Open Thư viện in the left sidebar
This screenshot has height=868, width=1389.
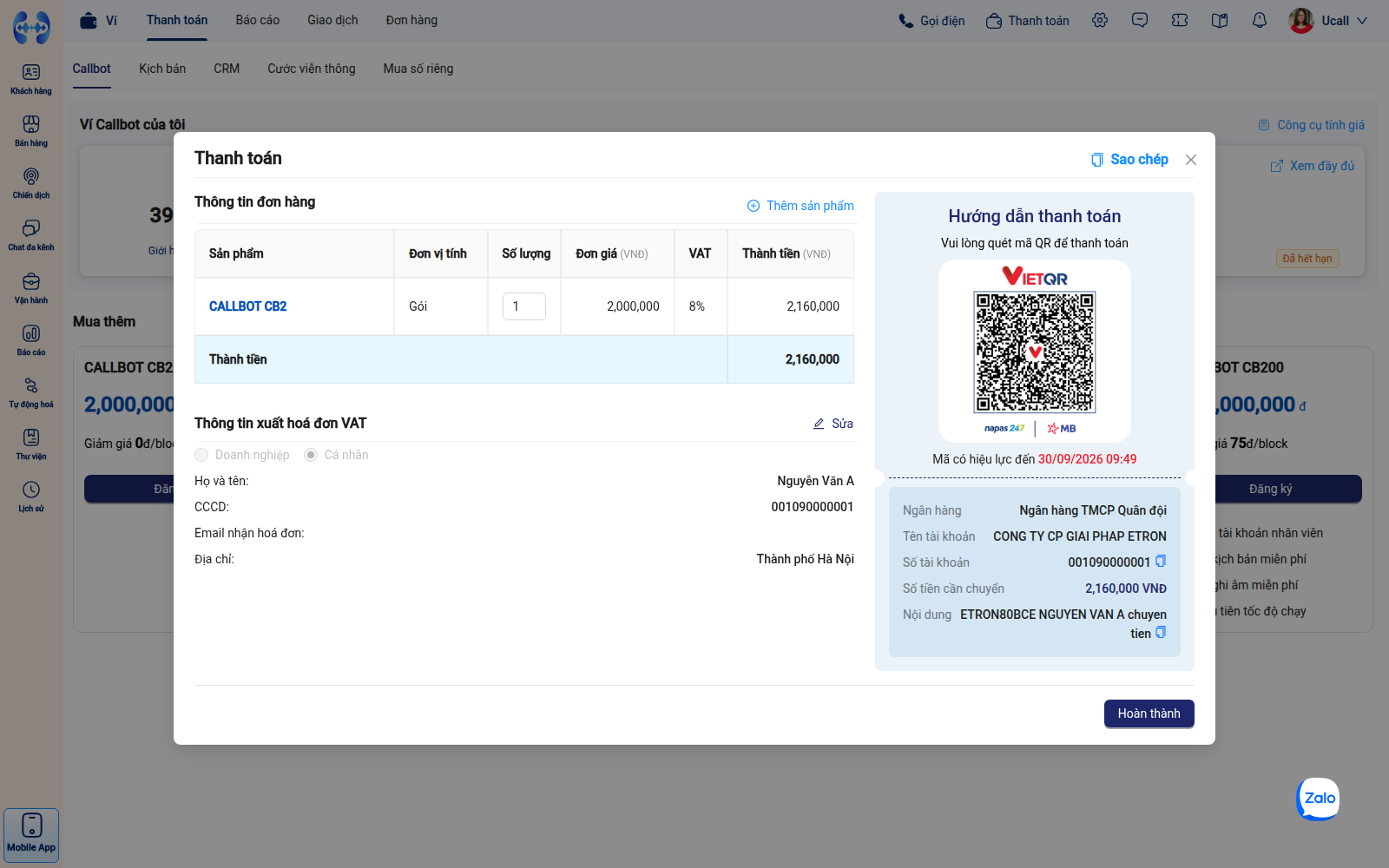pos(31,444)
